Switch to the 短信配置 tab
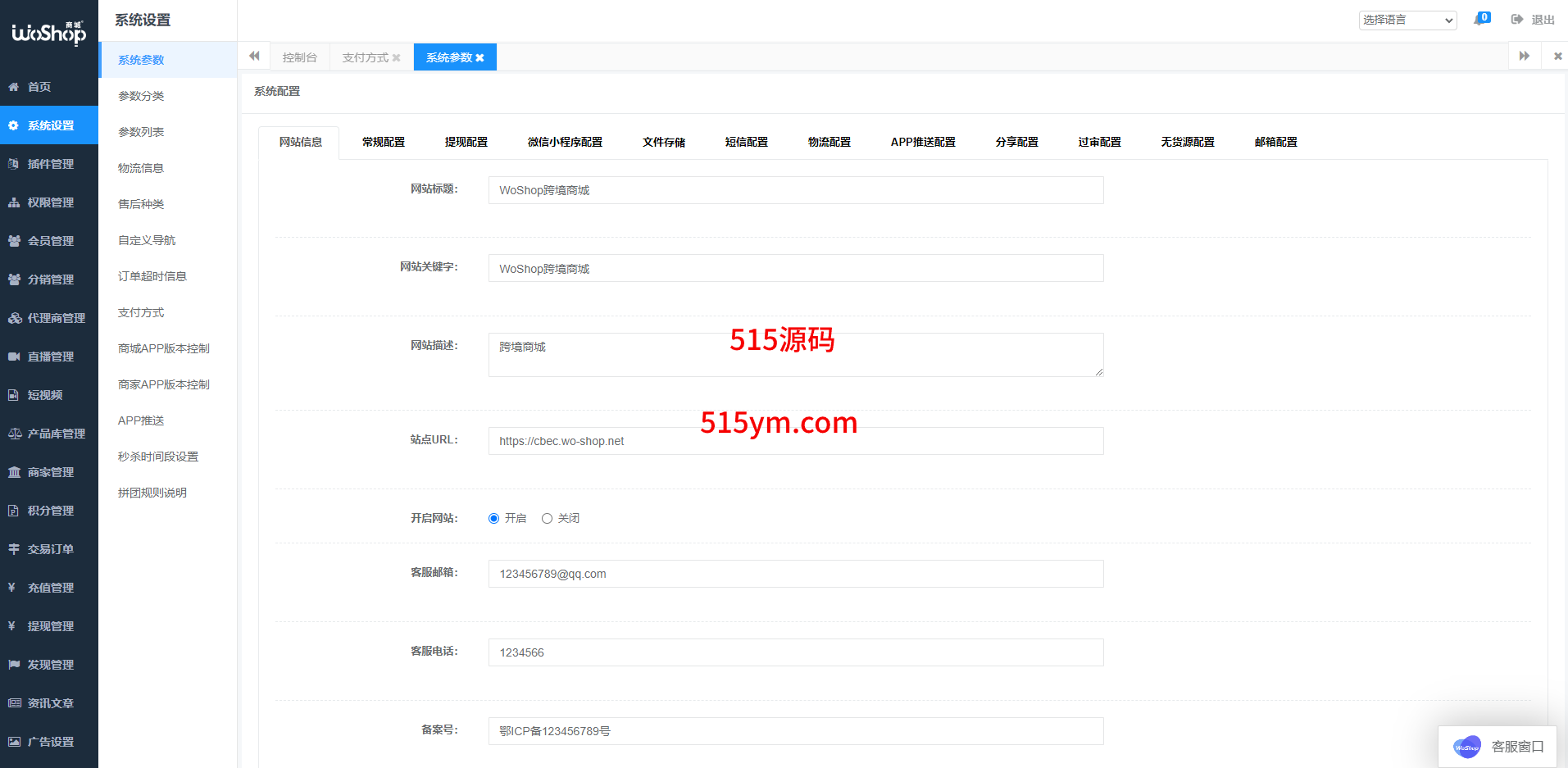The width and height of the screenshot is (1568, 768). coord(746,142)
